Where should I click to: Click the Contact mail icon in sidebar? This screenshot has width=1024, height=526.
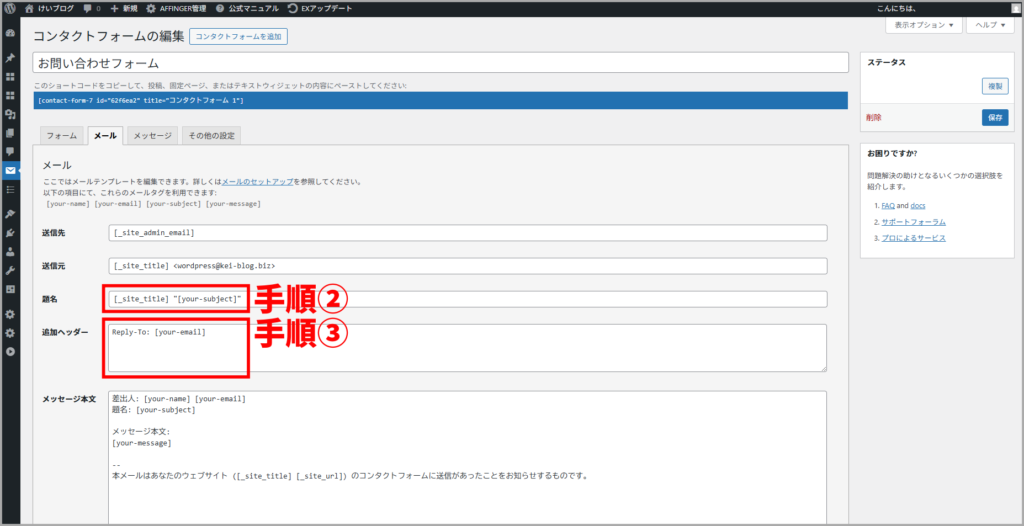click(x=10, y=170)
